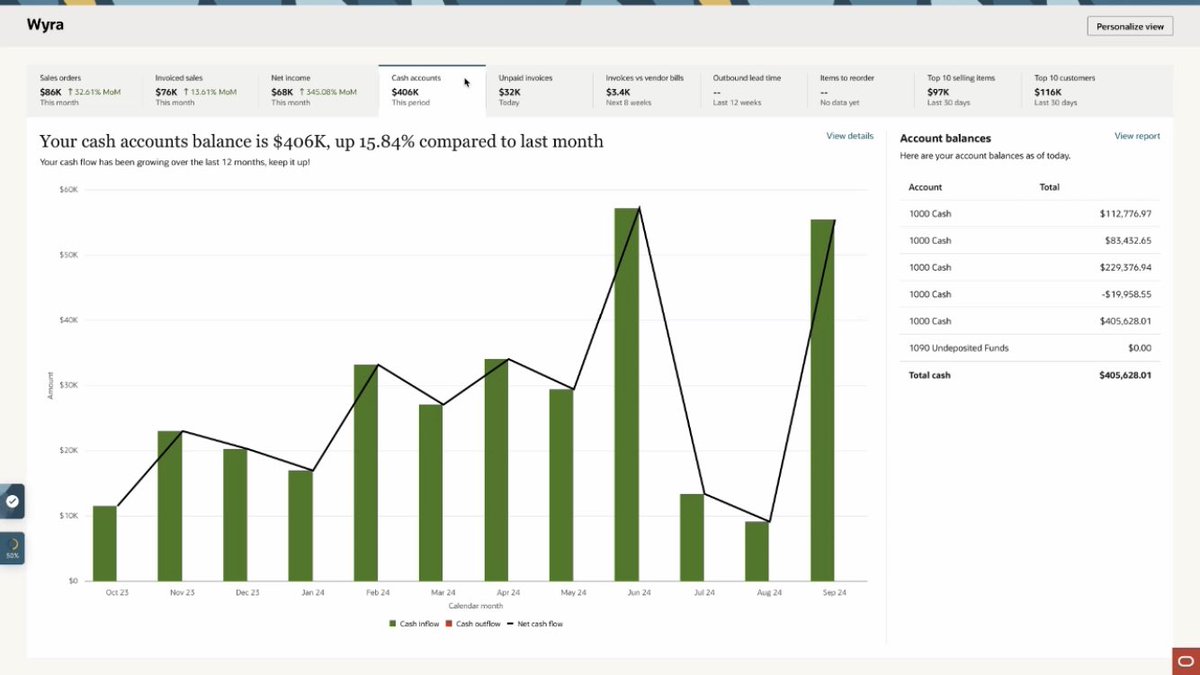Viewport: 1200px width, 675px height.
Task: Select the Cash accounts tab
Action: click(x=432, y=90)
